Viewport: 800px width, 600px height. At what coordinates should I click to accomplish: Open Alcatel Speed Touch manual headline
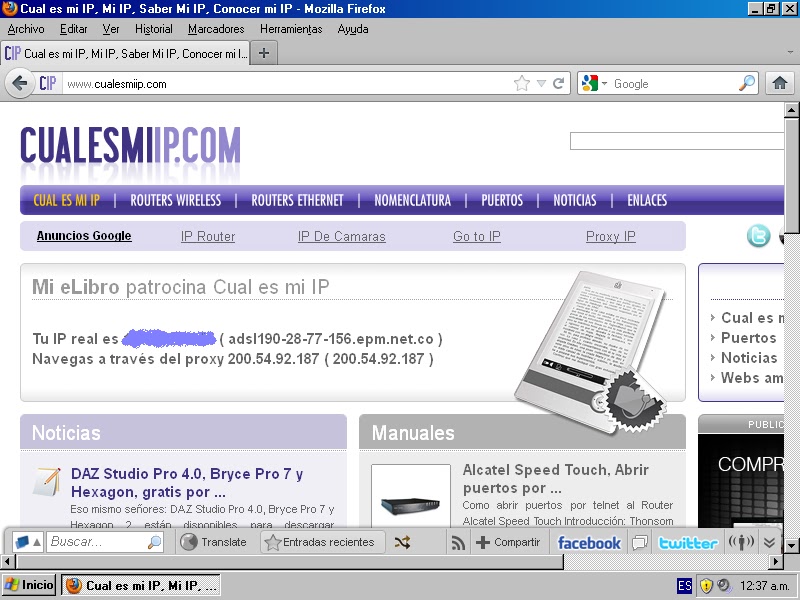[x=556, y=479]
